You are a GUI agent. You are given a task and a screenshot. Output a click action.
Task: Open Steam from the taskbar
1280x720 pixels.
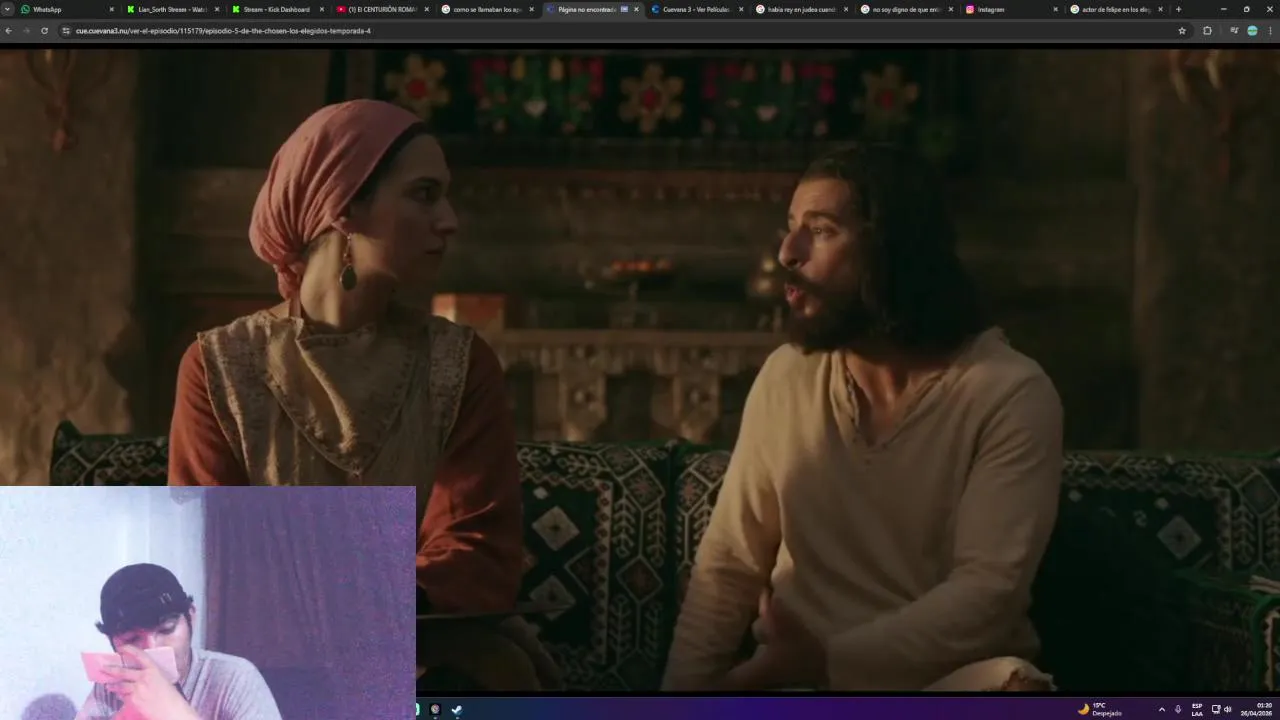pos(457,709)
